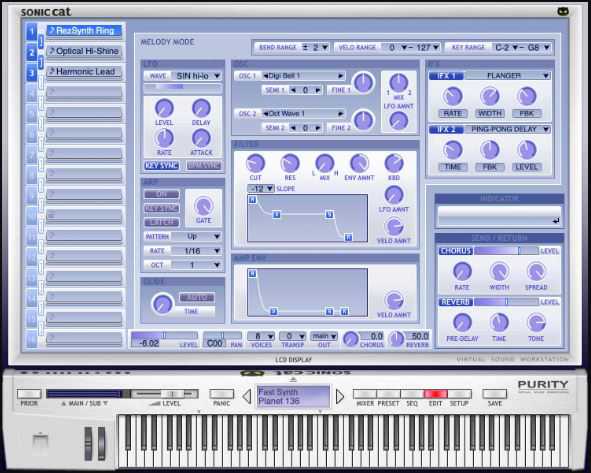Select the Harmonic Lead track slot

84,72
